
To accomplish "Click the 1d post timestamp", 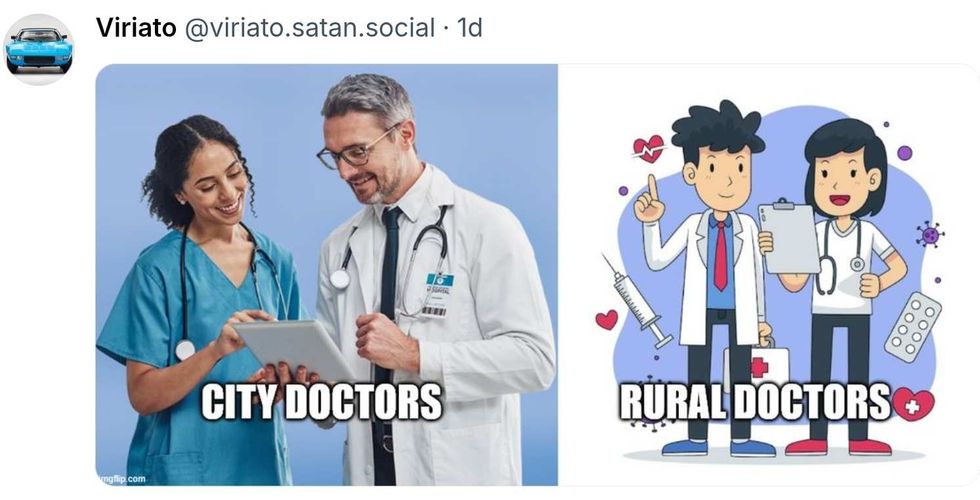I will pos(469,28).
